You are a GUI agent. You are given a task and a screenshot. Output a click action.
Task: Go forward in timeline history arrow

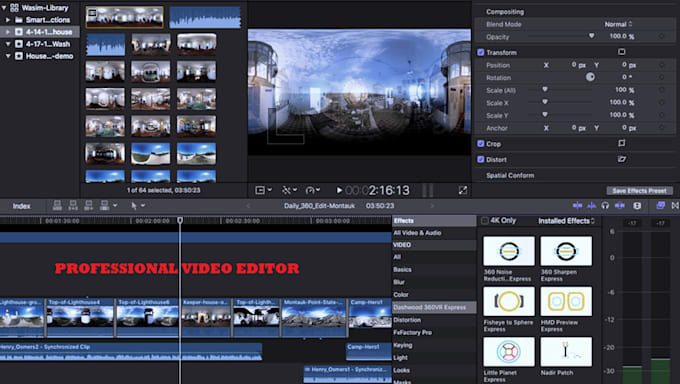432,206
